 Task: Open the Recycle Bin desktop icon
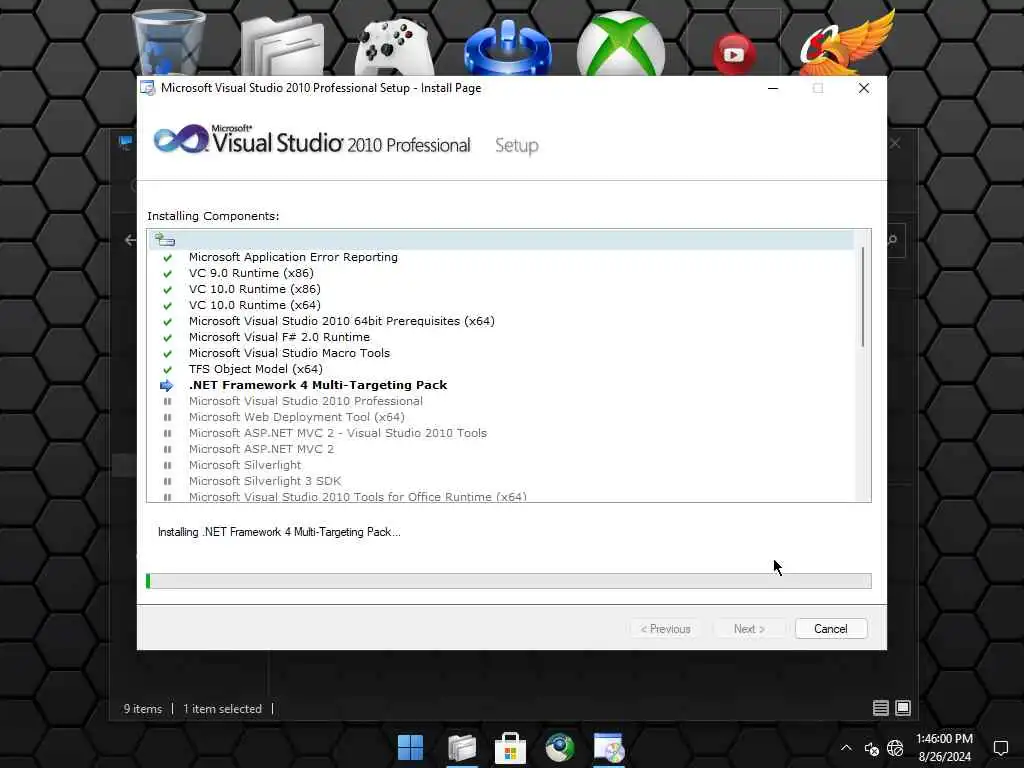(168, 43)
